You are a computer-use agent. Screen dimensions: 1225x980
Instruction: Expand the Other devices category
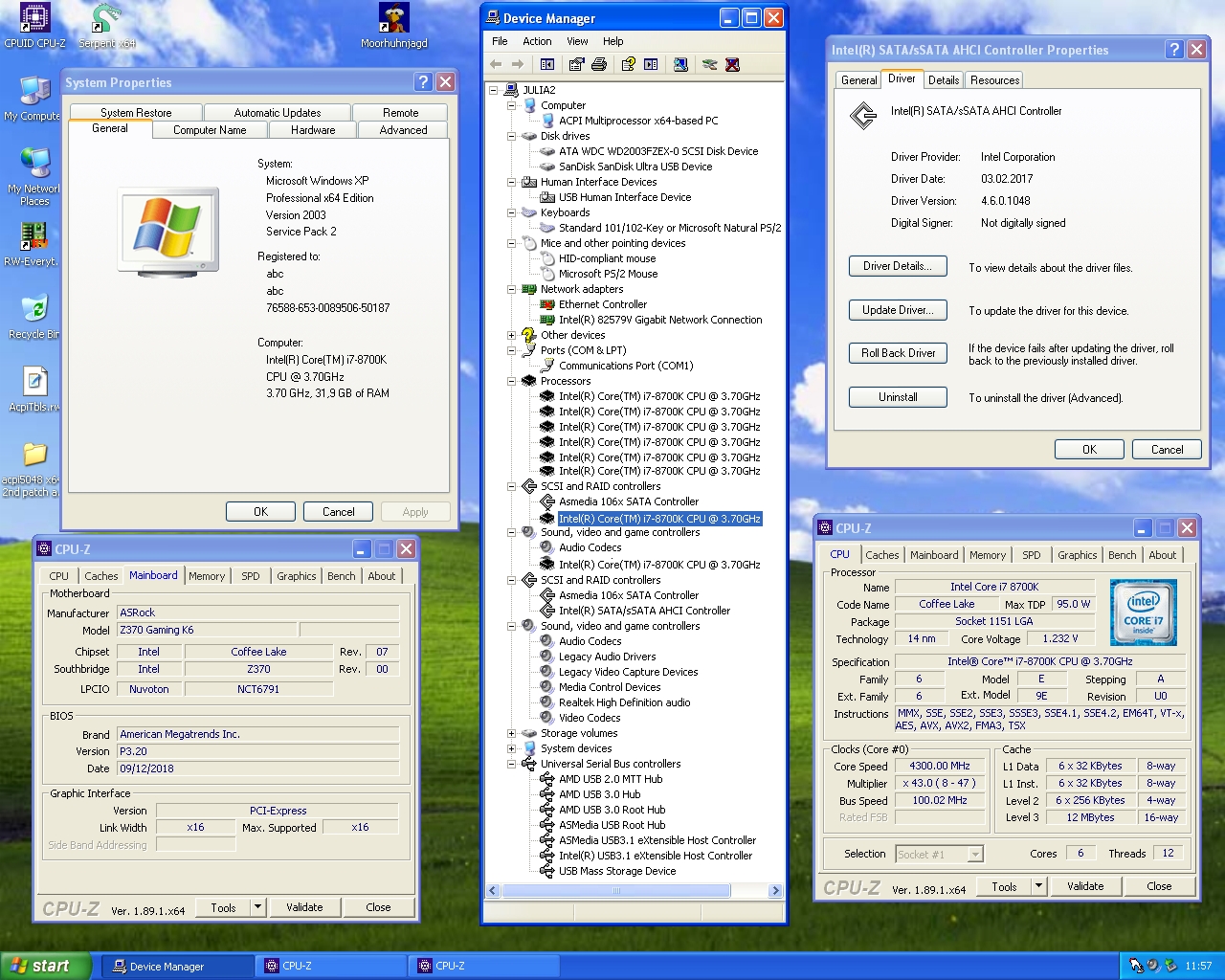(x=512, y=335)
